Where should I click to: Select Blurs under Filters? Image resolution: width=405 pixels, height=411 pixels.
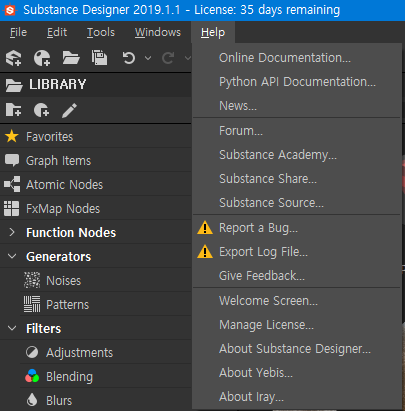pos(59,400)
